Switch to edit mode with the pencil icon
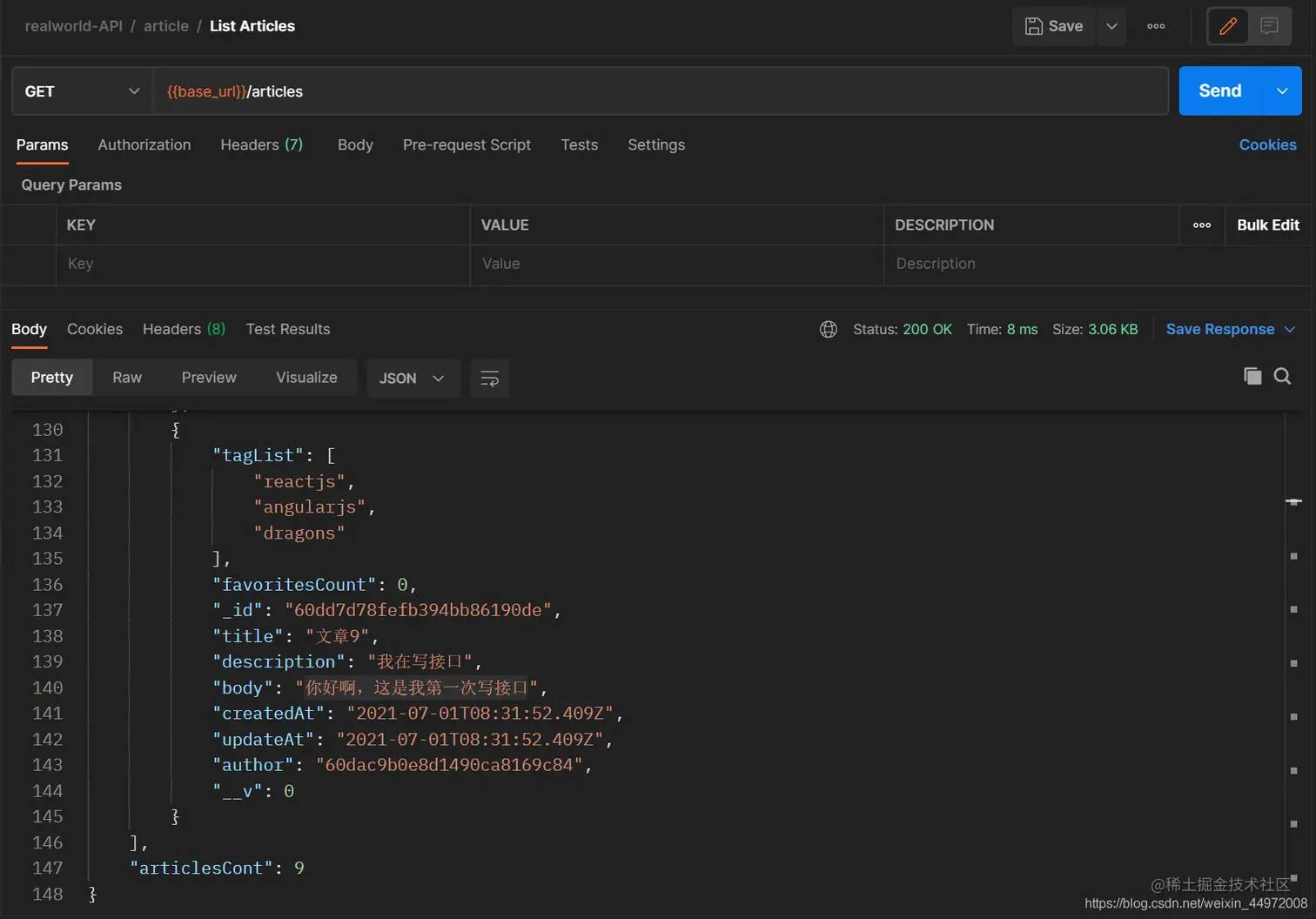 click(x=1228, y=26)
